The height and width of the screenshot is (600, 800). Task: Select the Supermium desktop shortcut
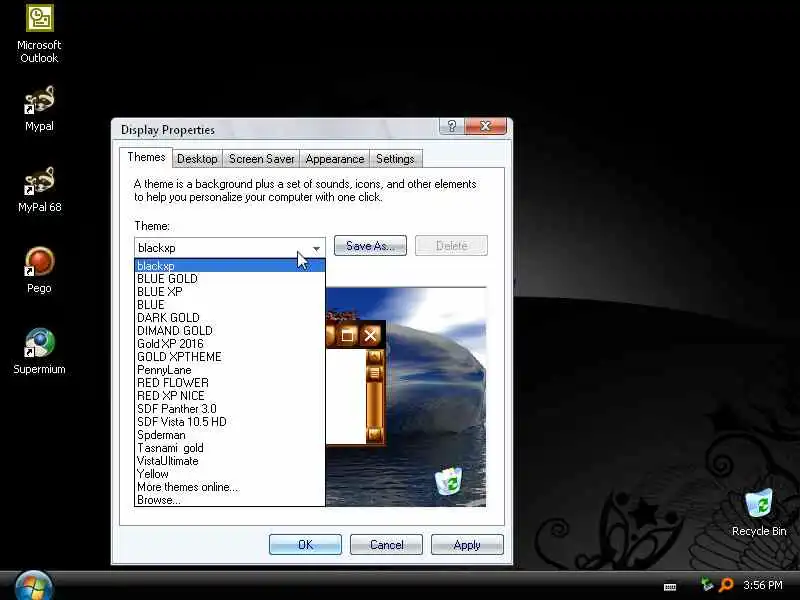coord(39,352)
